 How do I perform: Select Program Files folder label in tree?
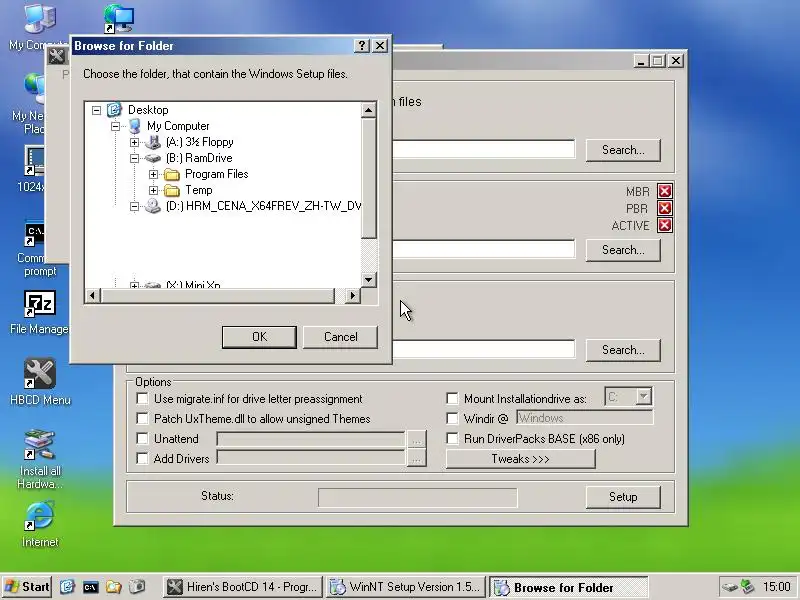coord(216,174)
